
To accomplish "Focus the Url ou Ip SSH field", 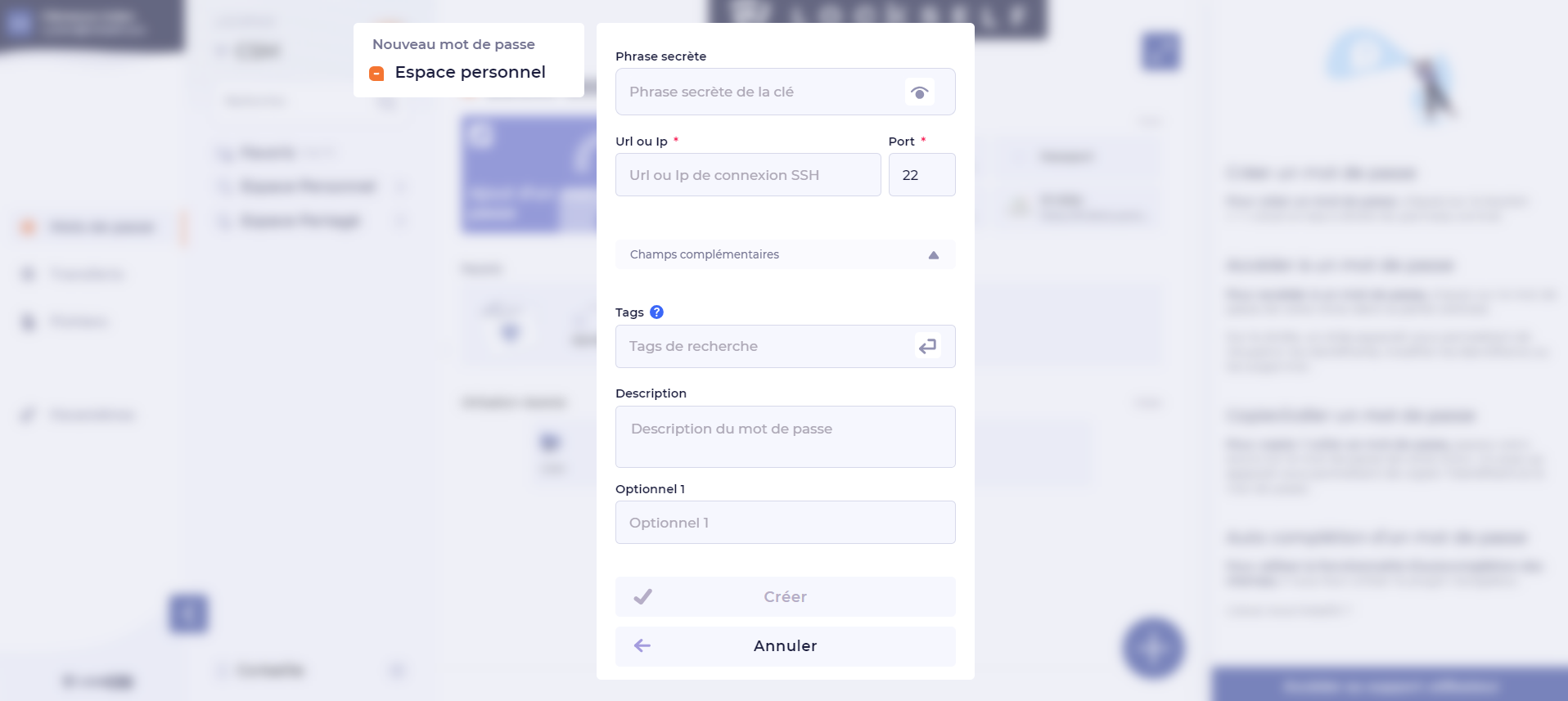I will point(748,175).
